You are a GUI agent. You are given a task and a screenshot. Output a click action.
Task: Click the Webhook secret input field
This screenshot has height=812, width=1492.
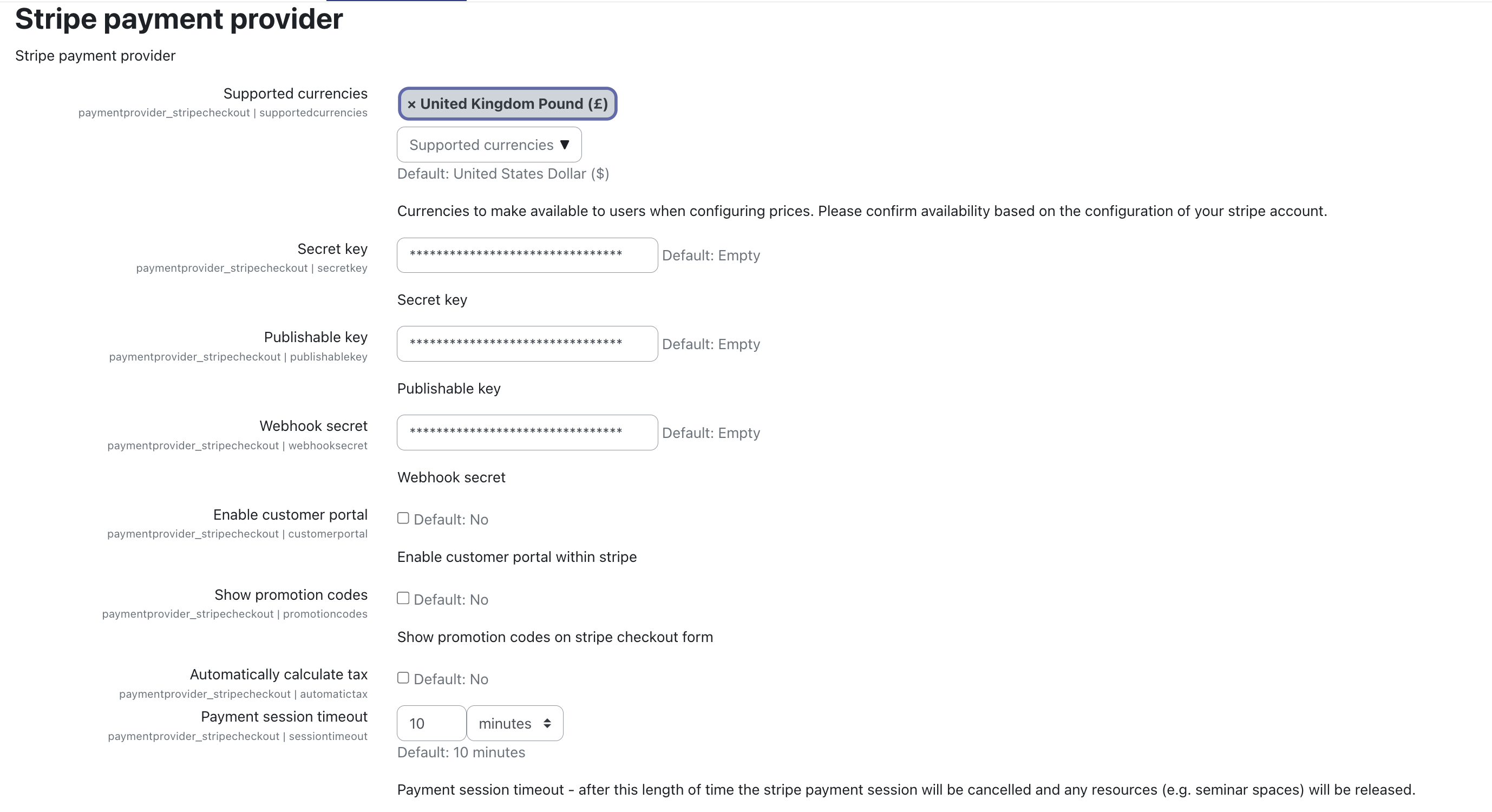[x=527, y=433]
